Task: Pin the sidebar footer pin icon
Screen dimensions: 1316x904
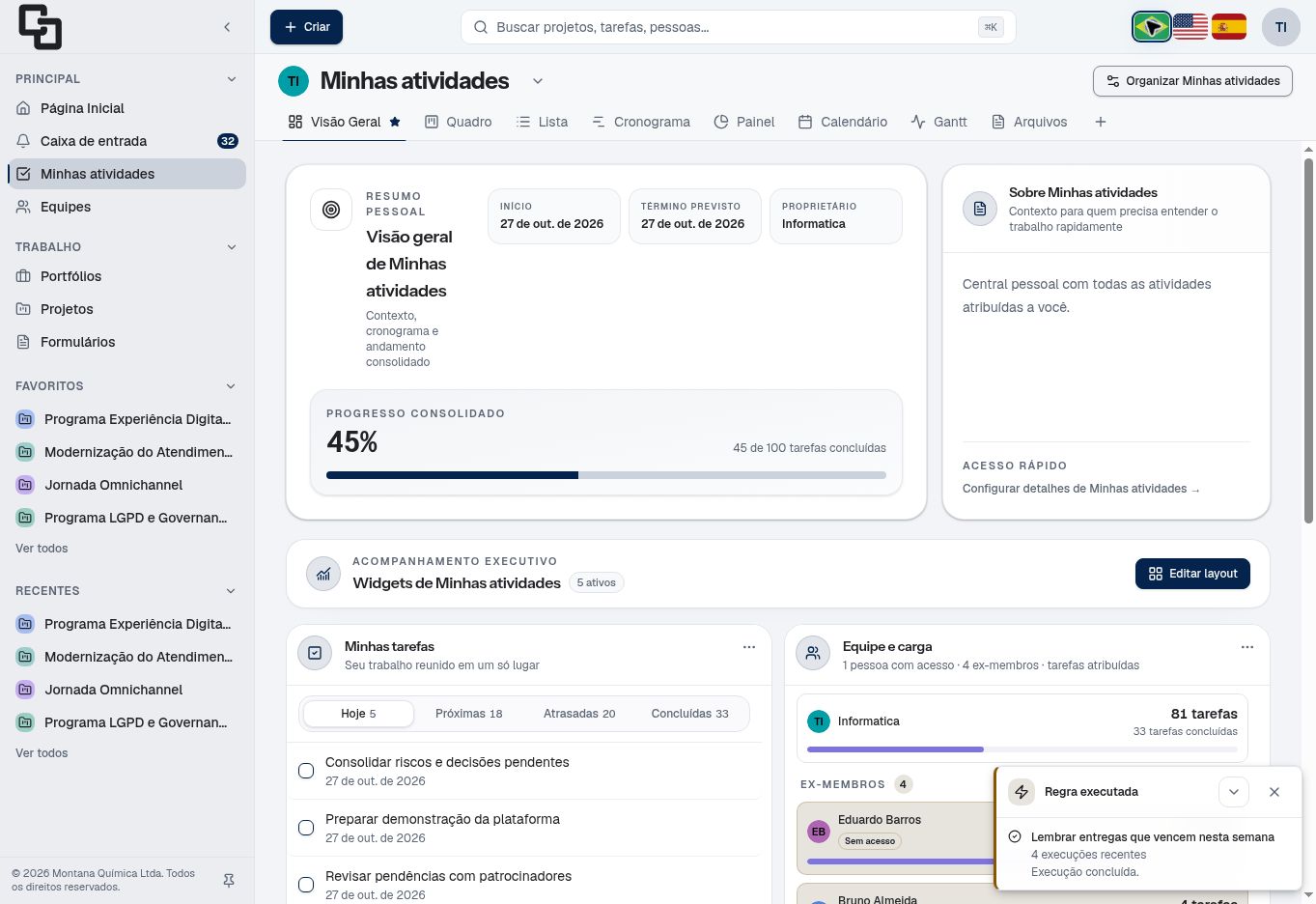Action: coord(229,881)
